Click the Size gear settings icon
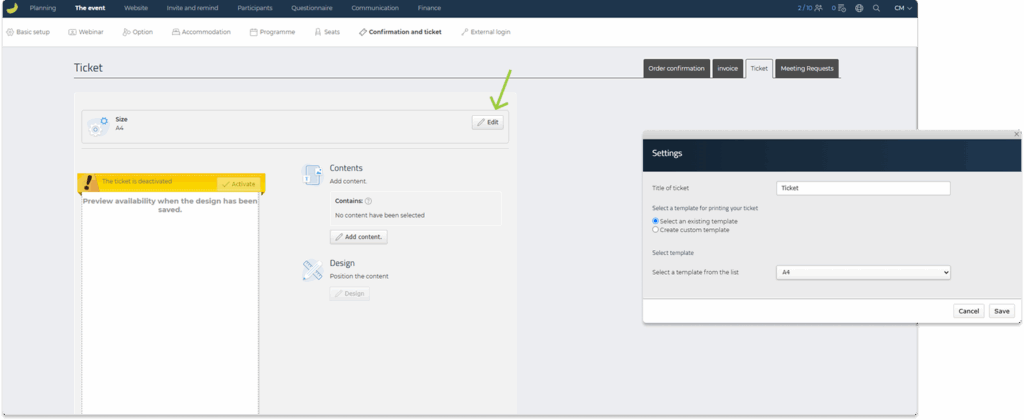Image resolution: width=1024 pixels, height=420 pixels. (97, 125)
